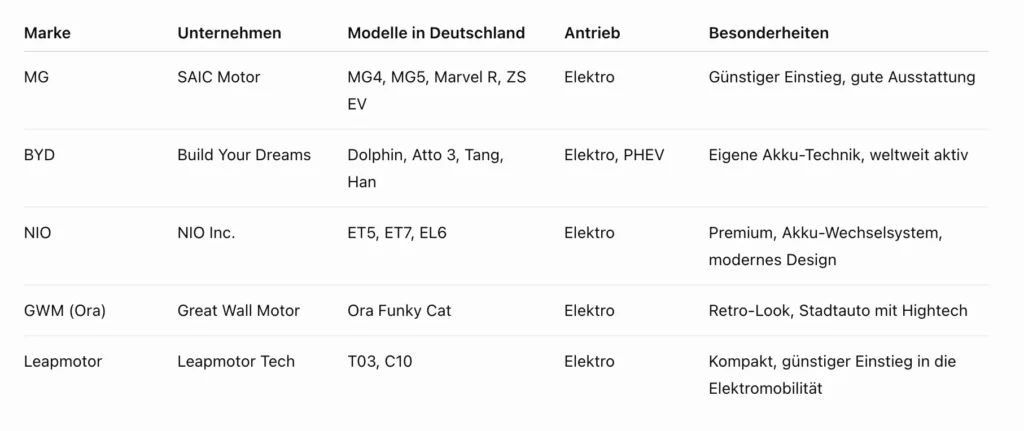Click the Build Your Dreams cell
The image size is (1024, 431).
(244, 155)
